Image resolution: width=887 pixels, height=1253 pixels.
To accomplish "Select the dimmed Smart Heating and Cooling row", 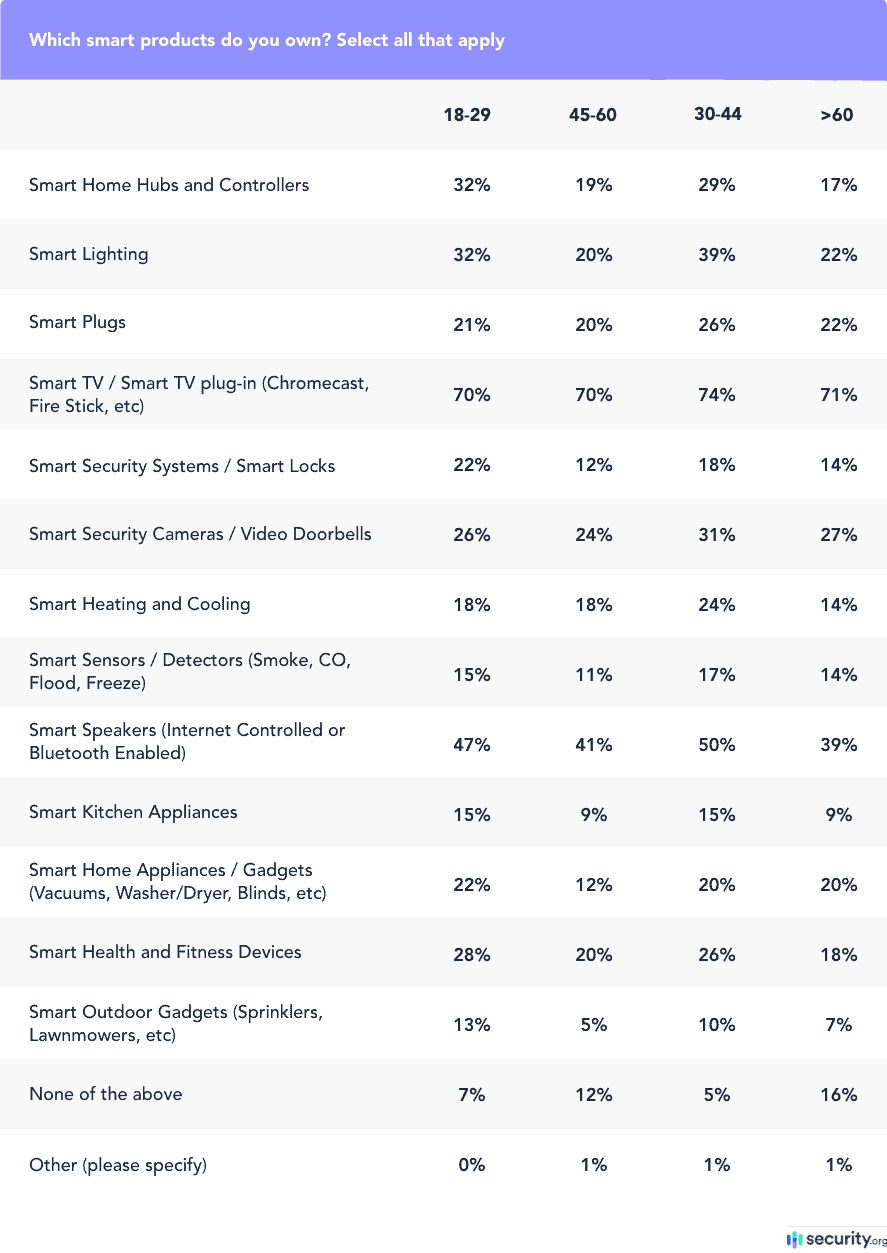I will 140,604.
